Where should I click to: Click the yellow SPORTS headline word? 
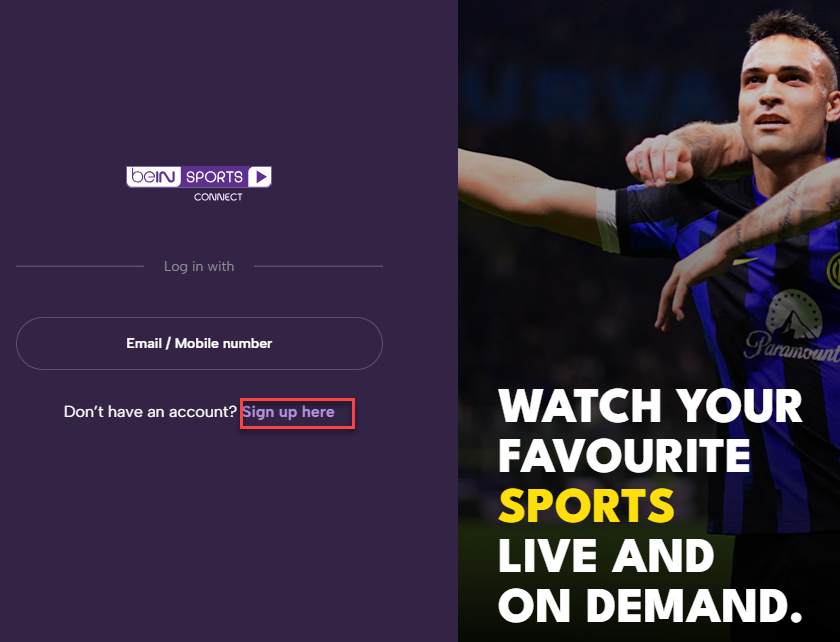pyautogui.click(x=586, y=506)
